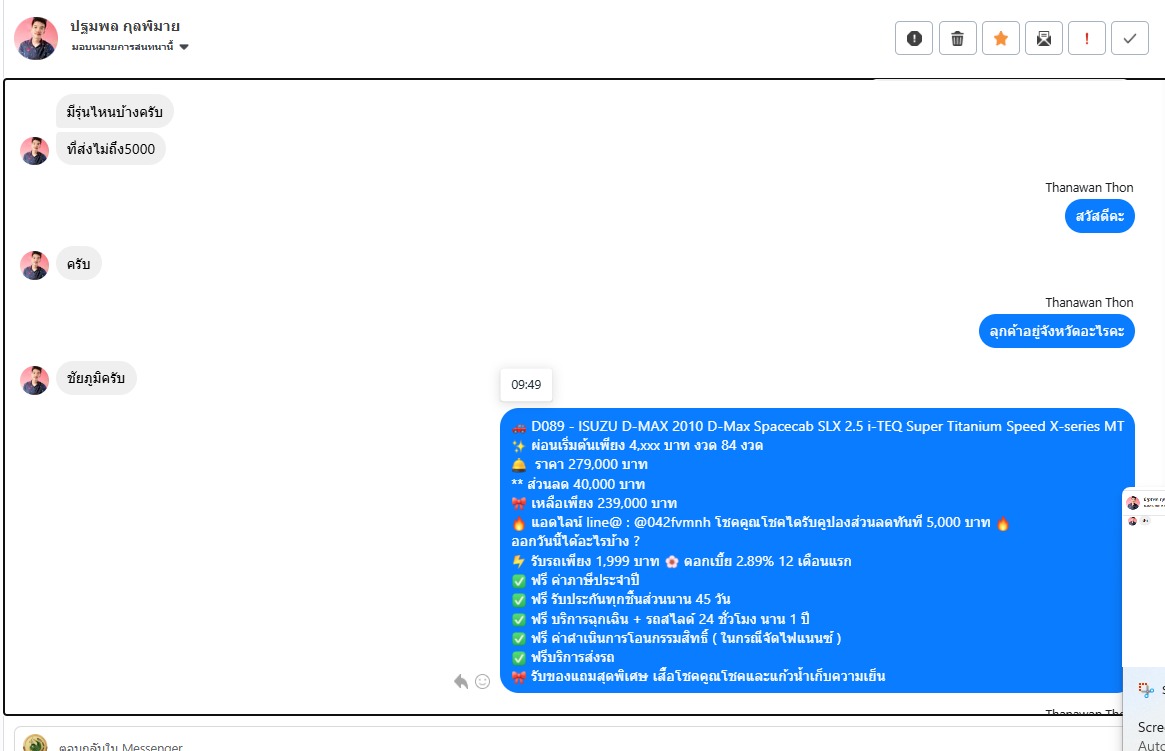Click the message bubble มีรุ่นไหนบ้างครับ
This screenshot has width=1165, height=751.
coord(114,111)
